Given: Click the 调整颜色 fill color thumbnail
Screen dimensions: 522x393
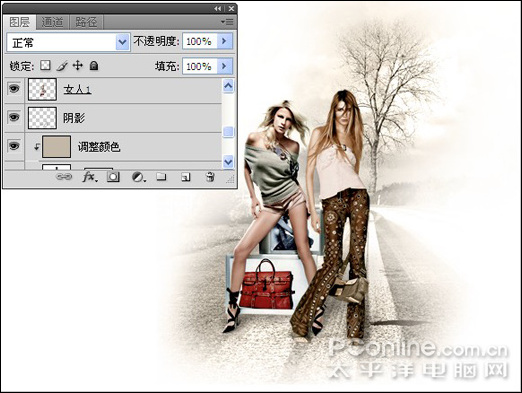Looking at the screenshot, I should coord(56,146).
